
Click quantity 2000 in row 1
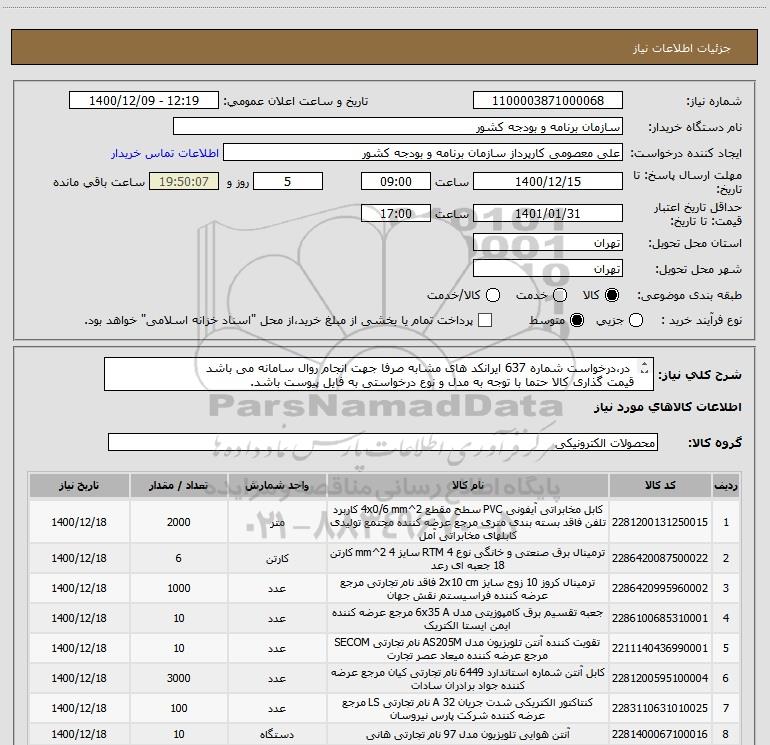coord(178,522)
